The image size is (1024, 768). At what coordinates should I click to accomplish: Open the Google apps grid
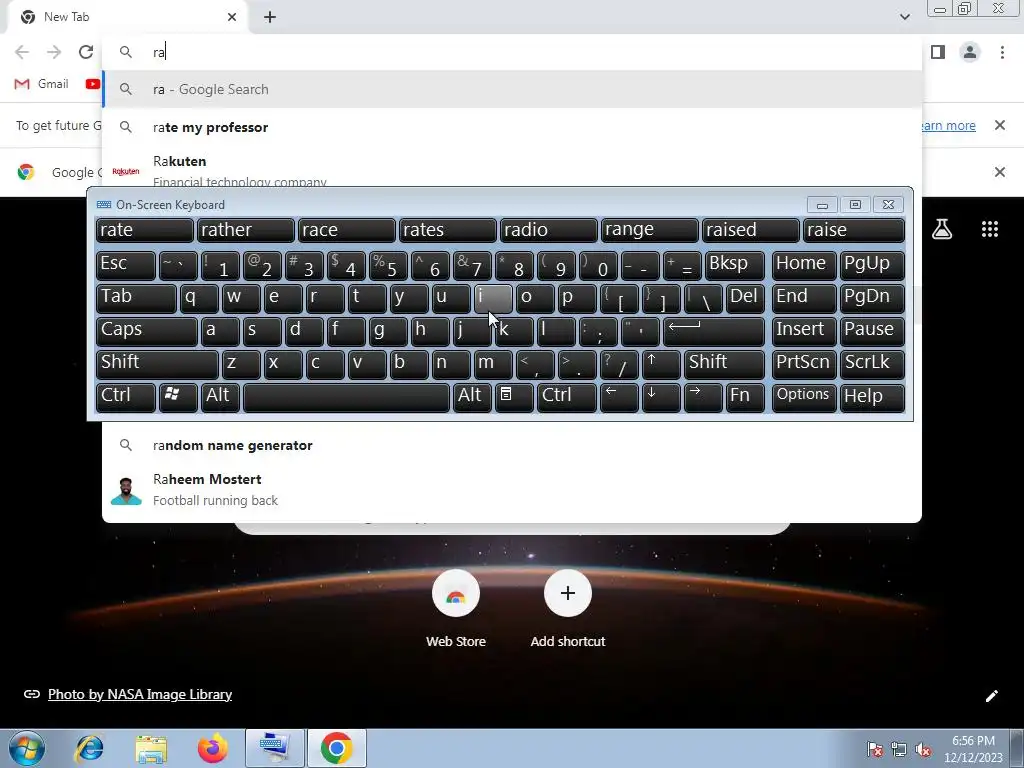coord(989,229)
